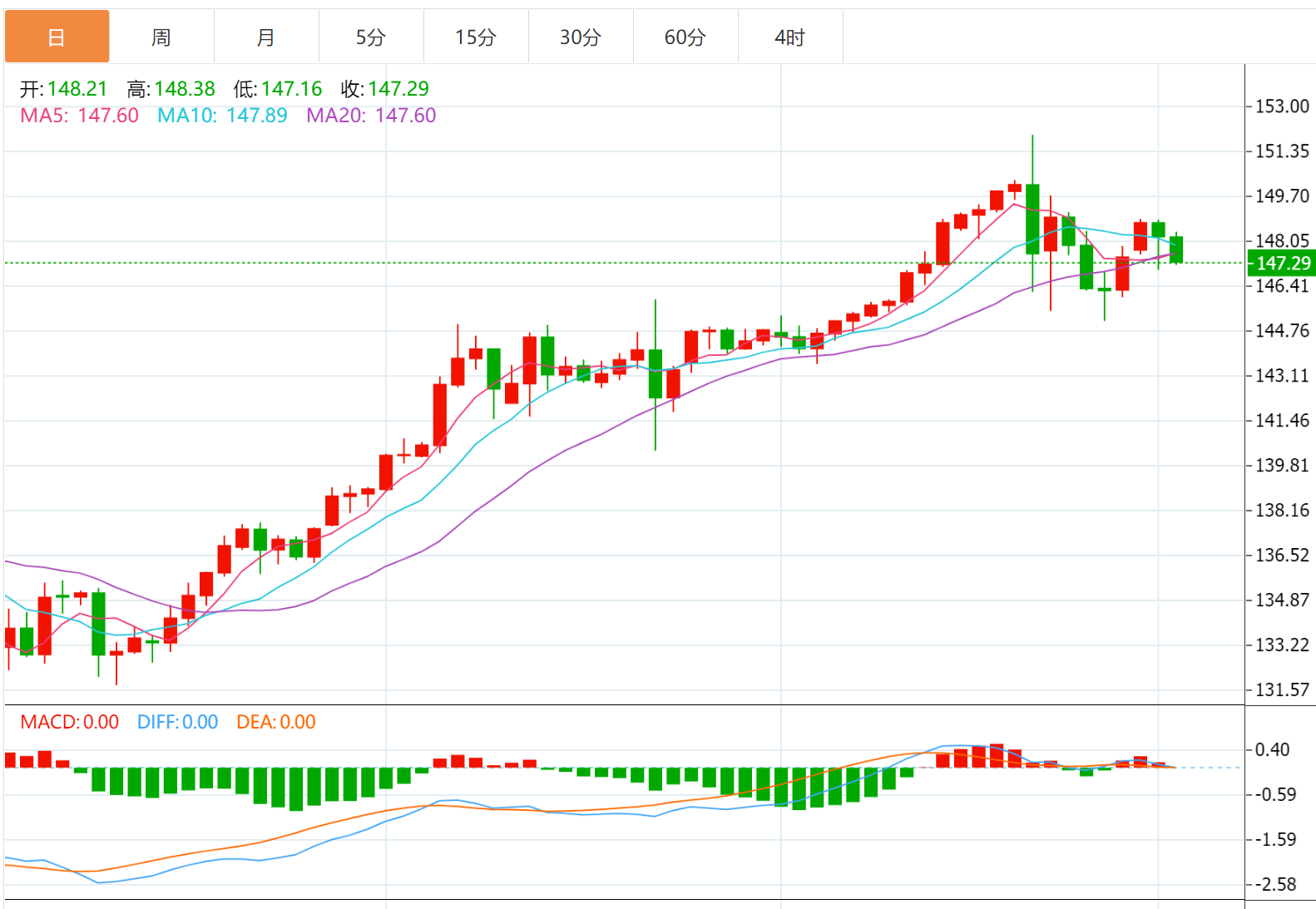
Task: Click the 低:147.16 low price value
Action: (x=278, y=89)
